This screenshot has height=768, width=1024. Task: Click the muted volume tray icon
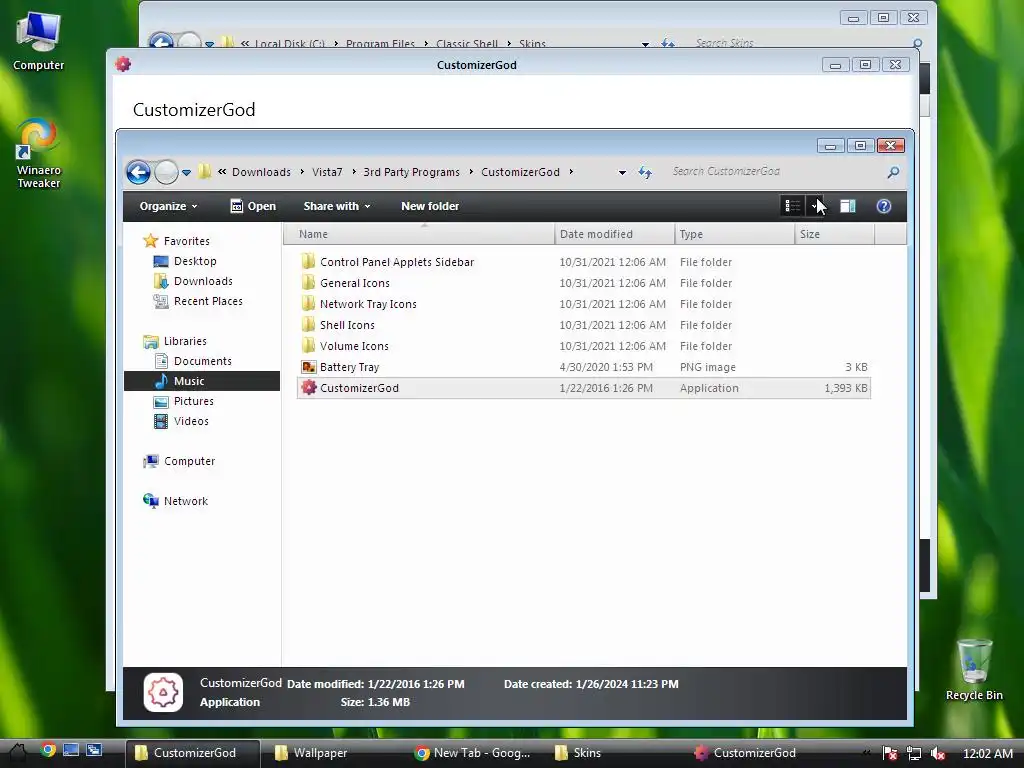point(938,753)
